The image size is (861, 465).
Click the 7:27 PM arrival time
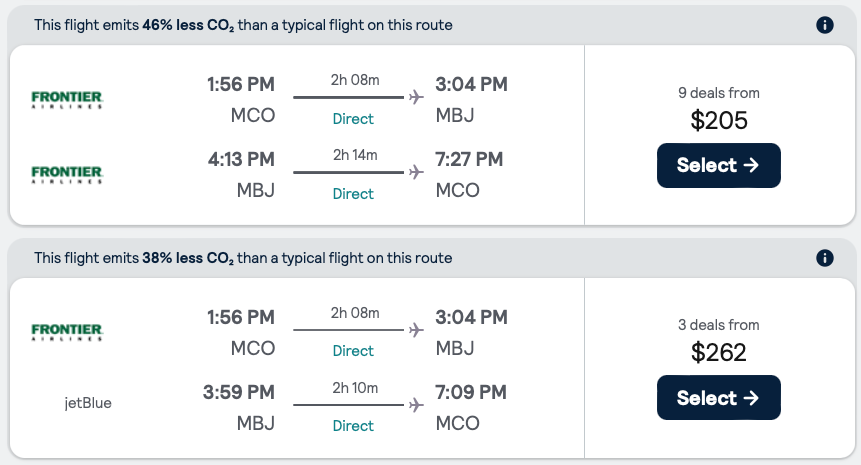[469, 159]
